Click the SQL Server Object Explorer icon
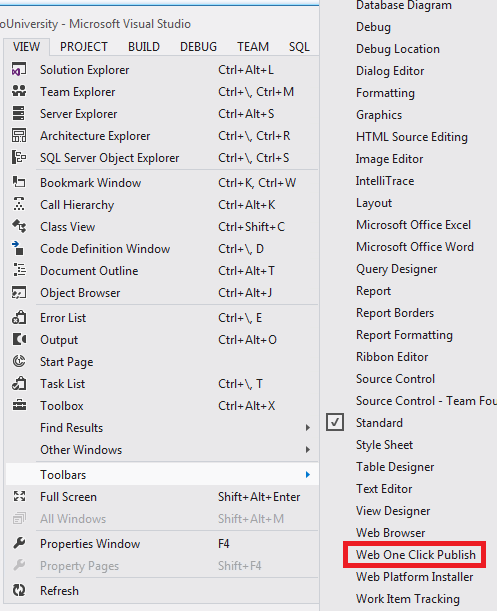 coord(19,157)
